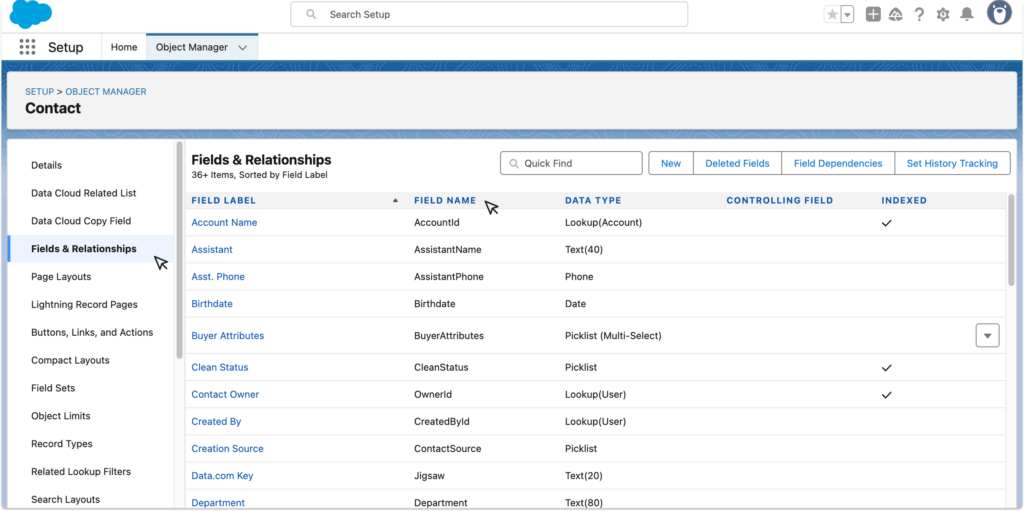Sort by the Field Label column header

224,200
